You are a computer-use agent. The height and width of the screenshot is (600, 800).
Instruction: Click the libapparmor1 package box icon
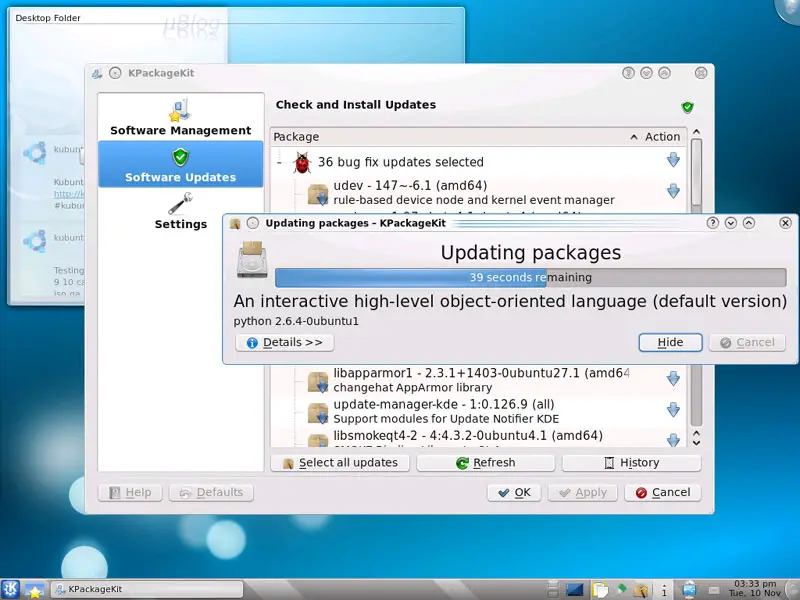(x=318, y=382)
